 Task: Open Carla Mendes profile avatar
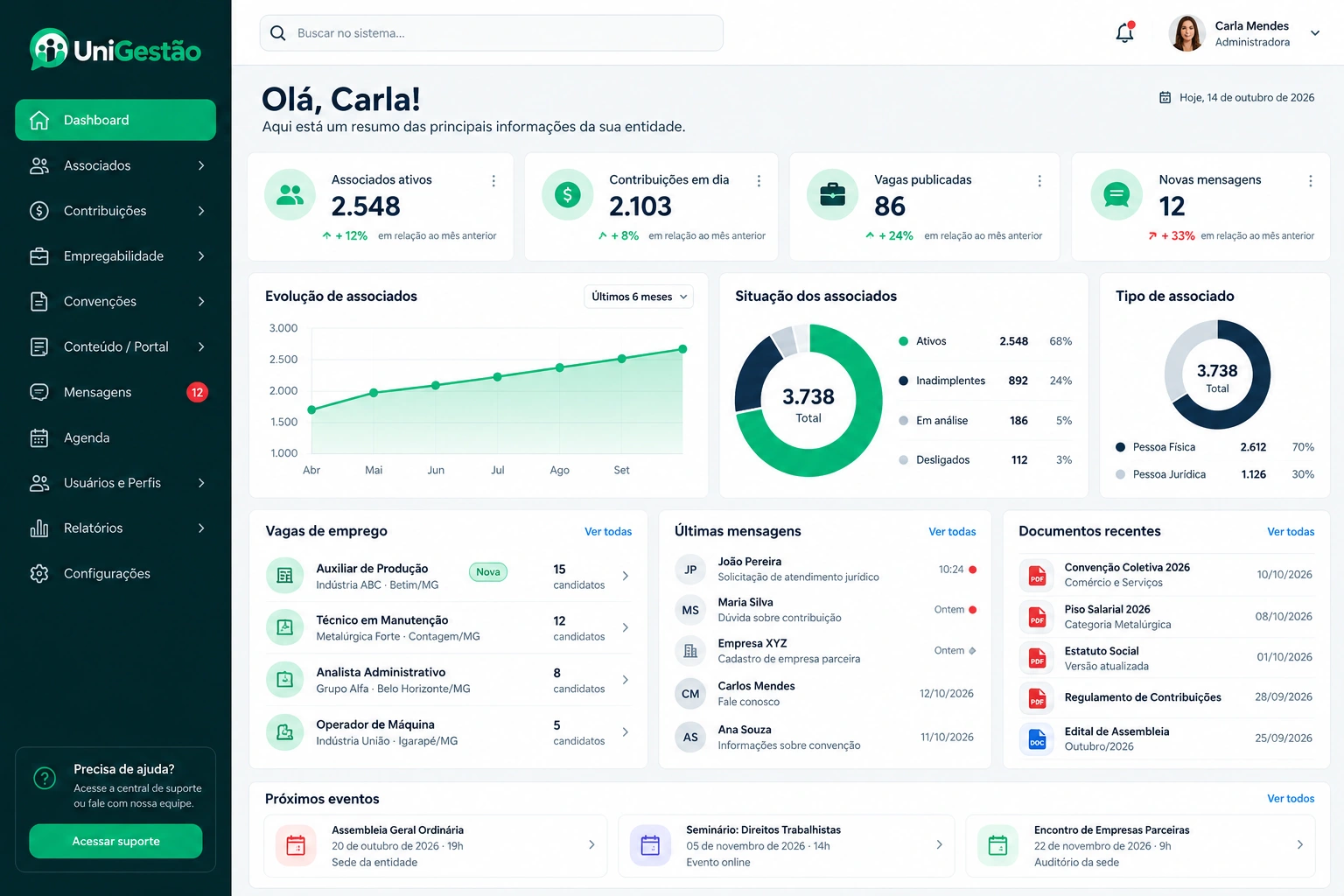(1186, 33)
